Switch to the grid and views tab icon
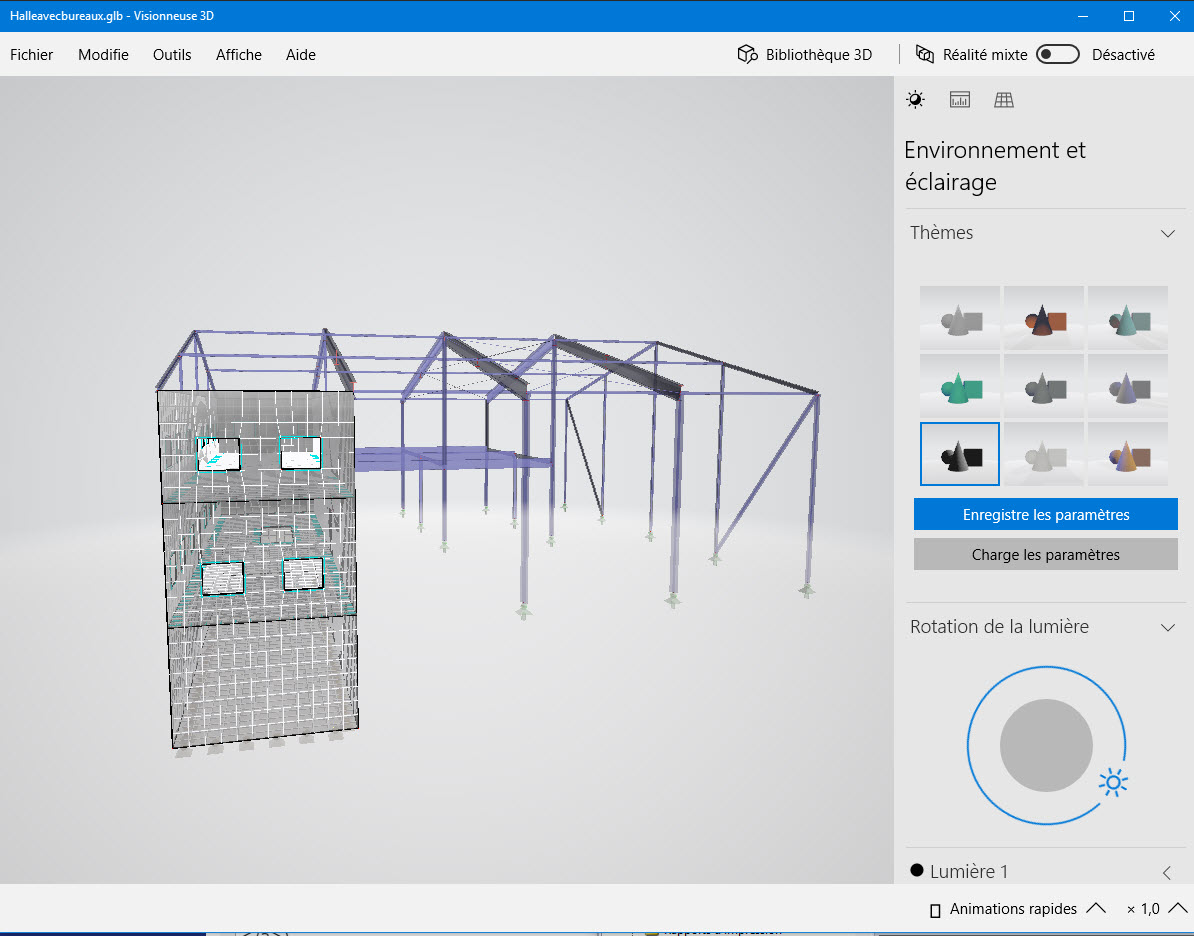This screenshot has height=936, width=1194. tap(1004, 100)
